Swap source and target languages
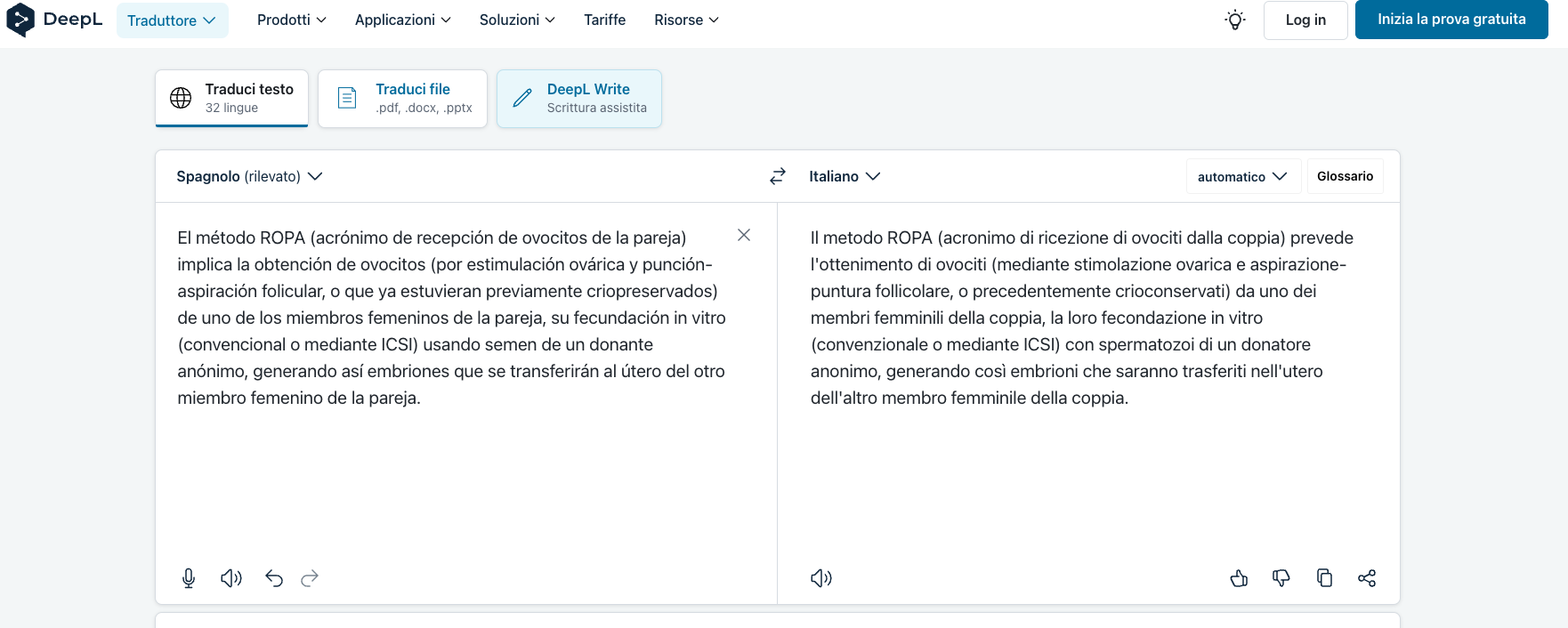The width and height of the screenshot is (1568, 628). pos(778,176)
